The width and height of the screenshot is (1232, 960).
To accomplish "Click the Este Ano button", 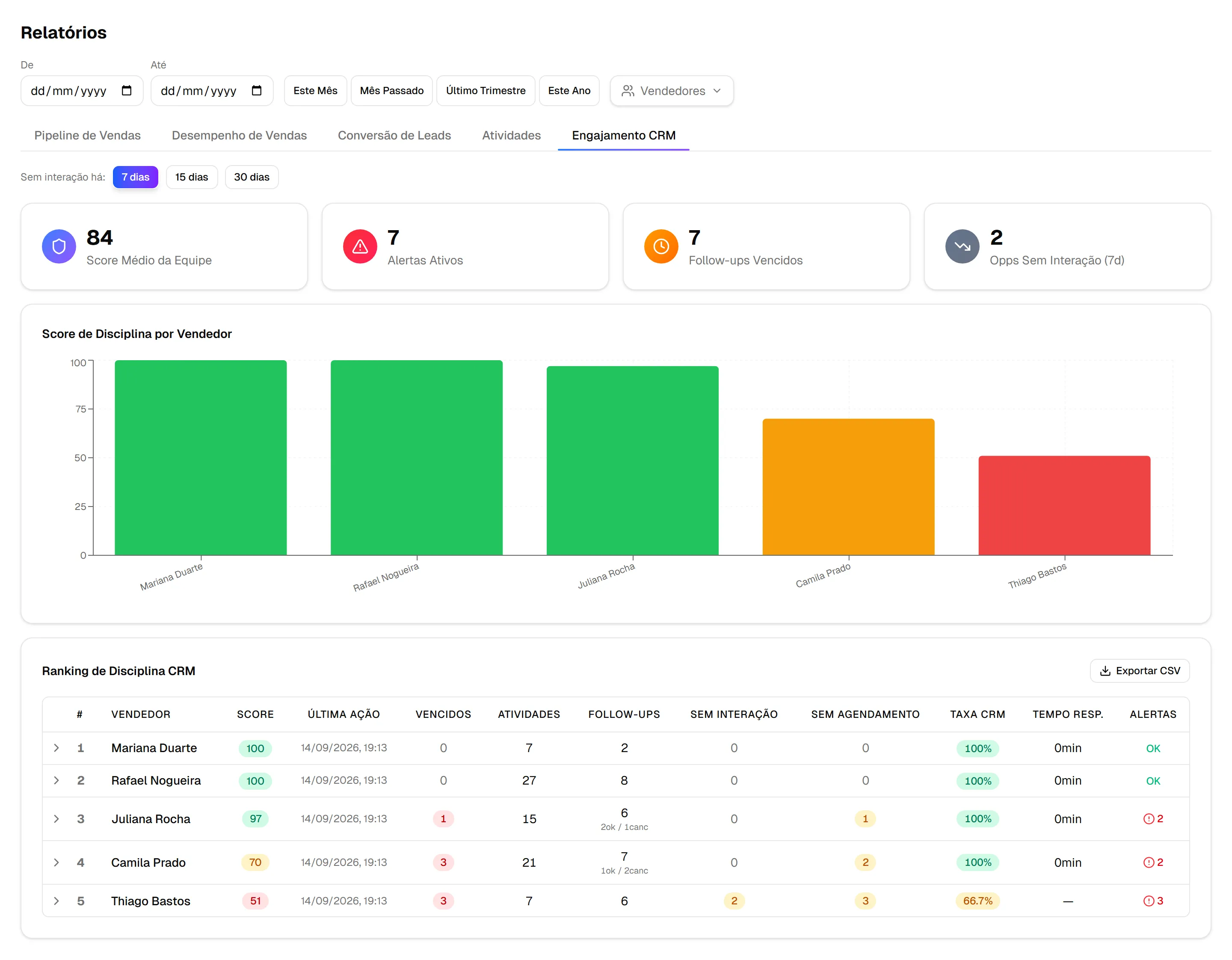I will click(x=569, y=91).
